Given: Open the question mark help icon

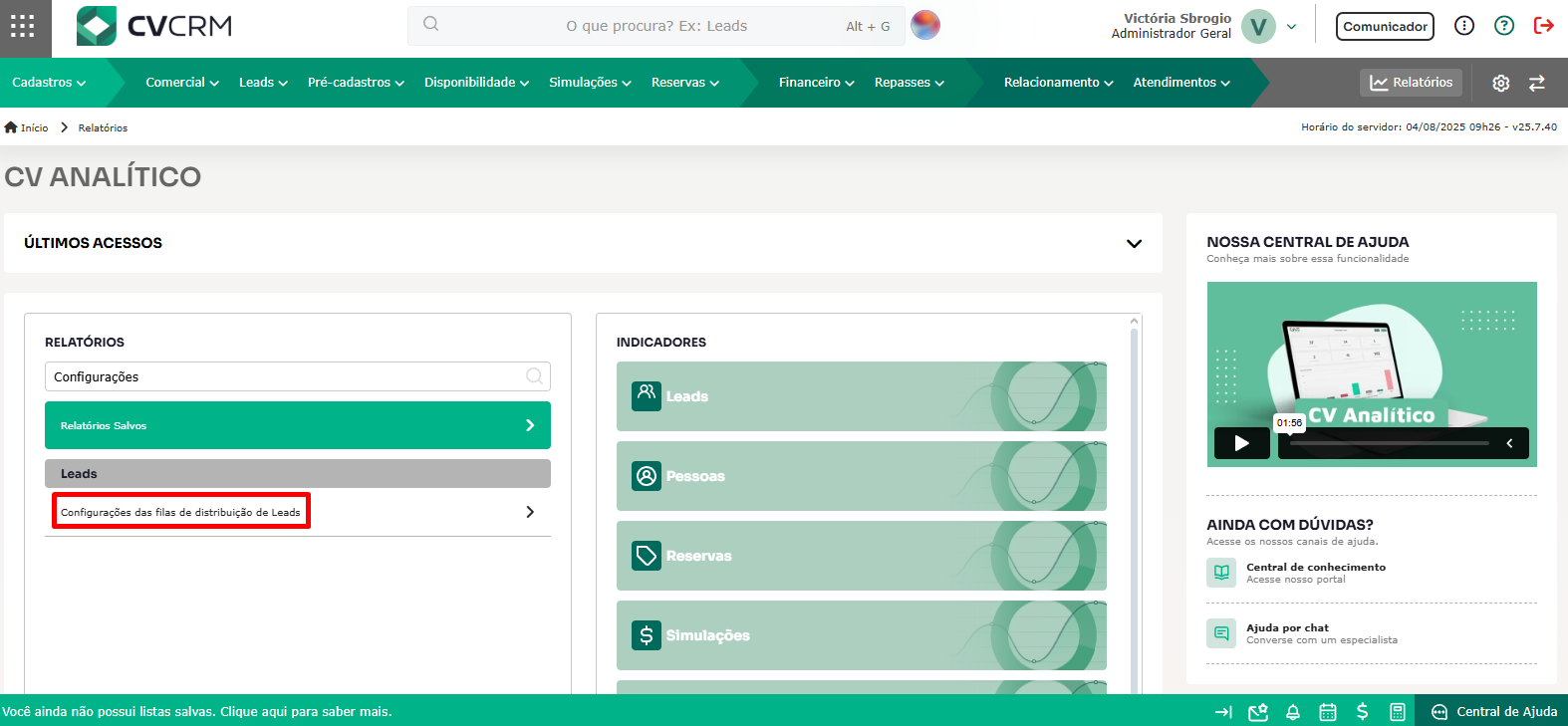Looking at the screenshot, I should click(1504, 26).
